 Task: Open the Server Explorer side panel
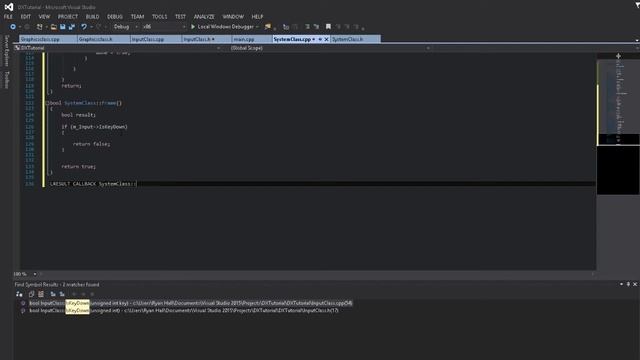coord(6,51)
